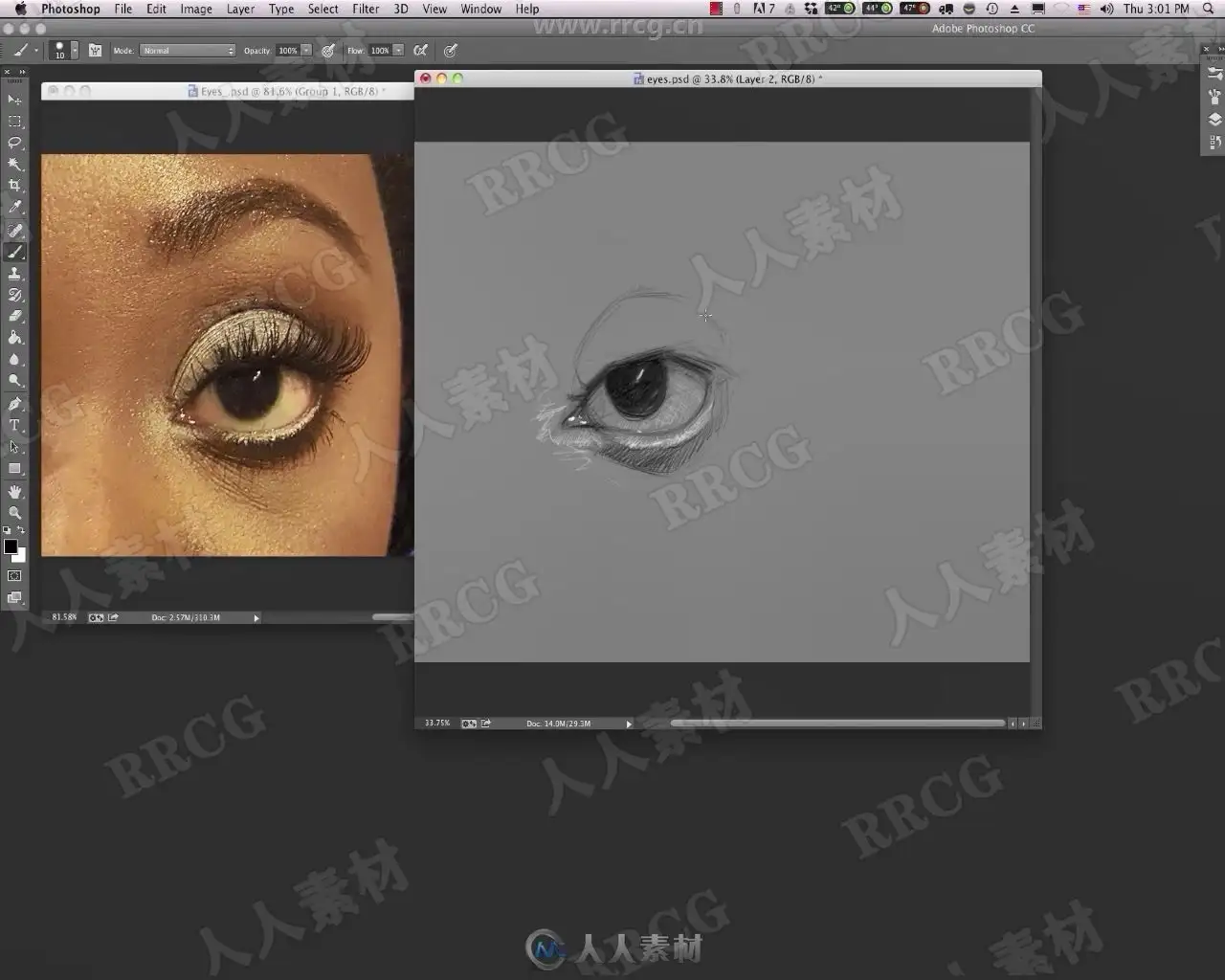Image resolution: width=1225 pixels, height=980 pixels.
Task: Click the volume icon in the menu bar
Action: point(1106,9)
